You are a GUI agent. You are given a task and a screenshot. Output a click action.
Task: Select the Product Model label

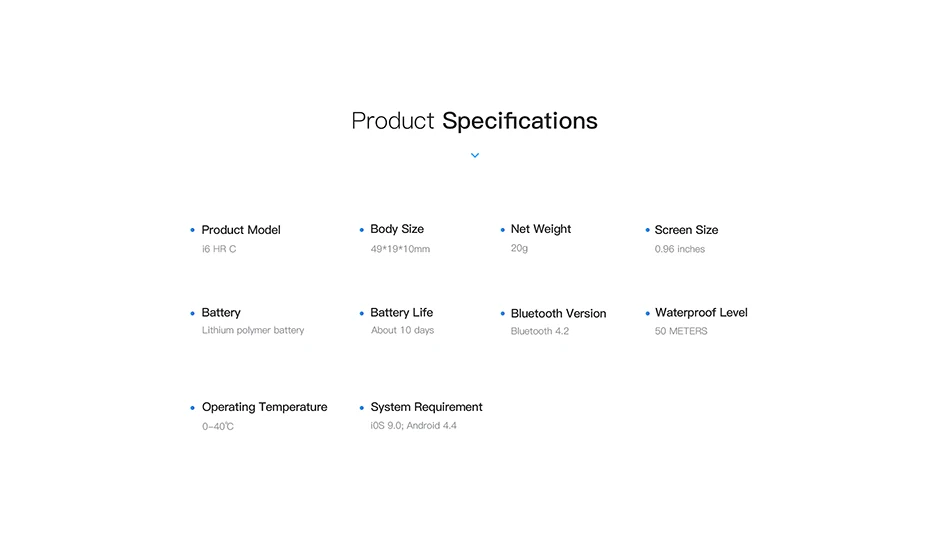(x=241, y=230)
